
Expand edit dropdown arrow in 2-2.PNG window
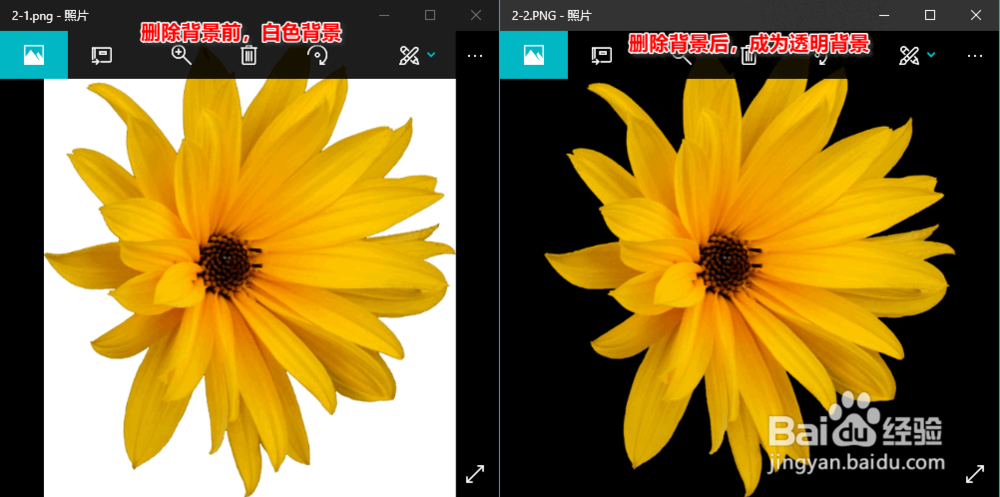(931, 55)
